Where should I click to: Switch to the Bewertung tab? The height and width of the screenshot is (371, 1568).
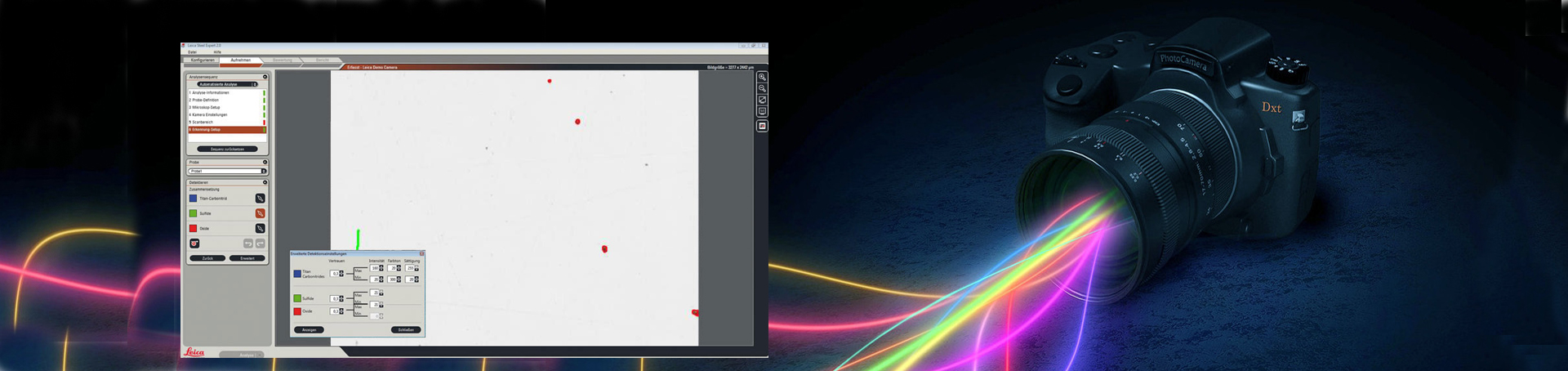[x=283, y=60]
